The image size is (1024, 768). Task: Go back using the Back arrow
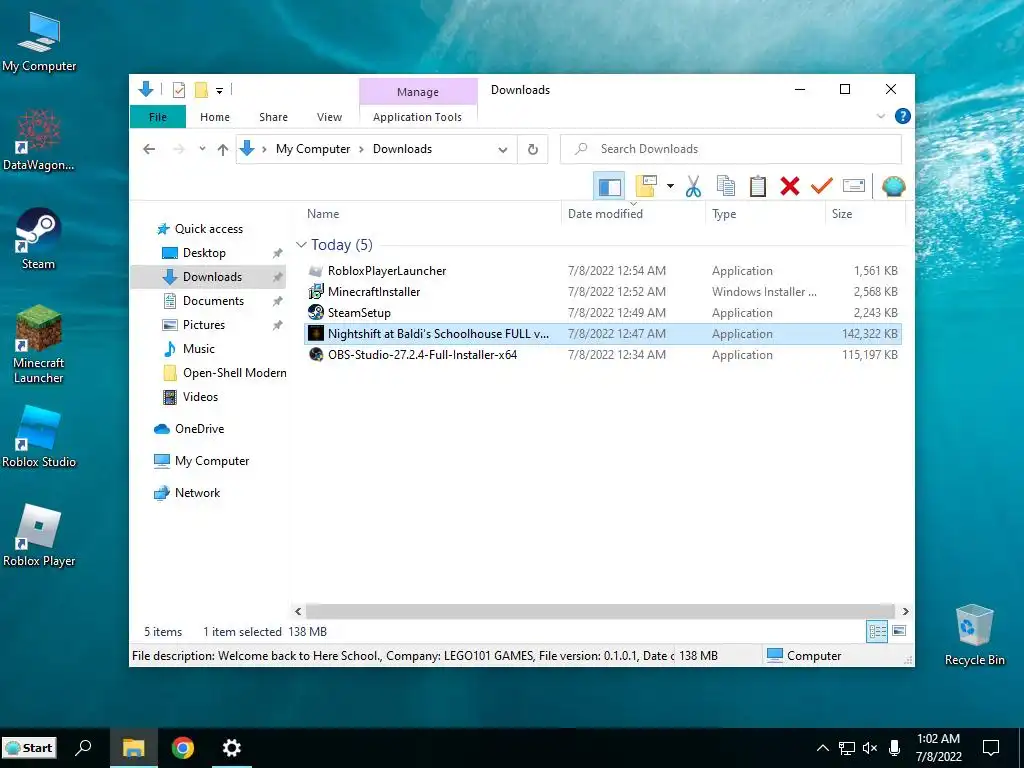[150, 149]
